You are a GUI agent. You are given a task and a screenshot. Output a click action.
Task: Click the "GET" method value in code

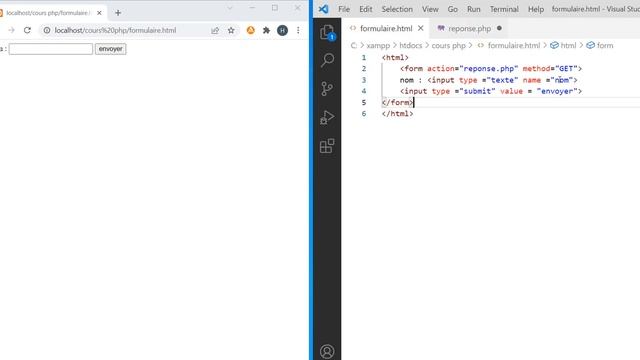566,69
